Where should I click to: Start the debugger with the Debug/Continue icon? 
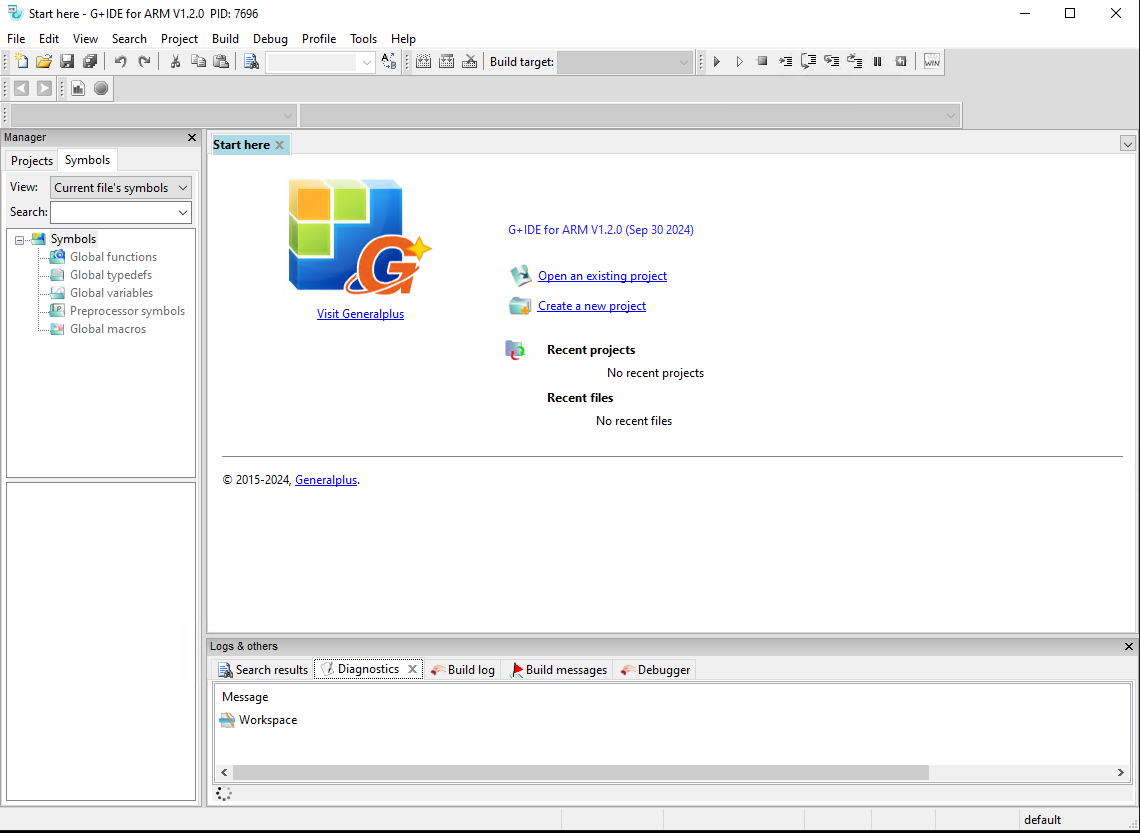[717, 62]
